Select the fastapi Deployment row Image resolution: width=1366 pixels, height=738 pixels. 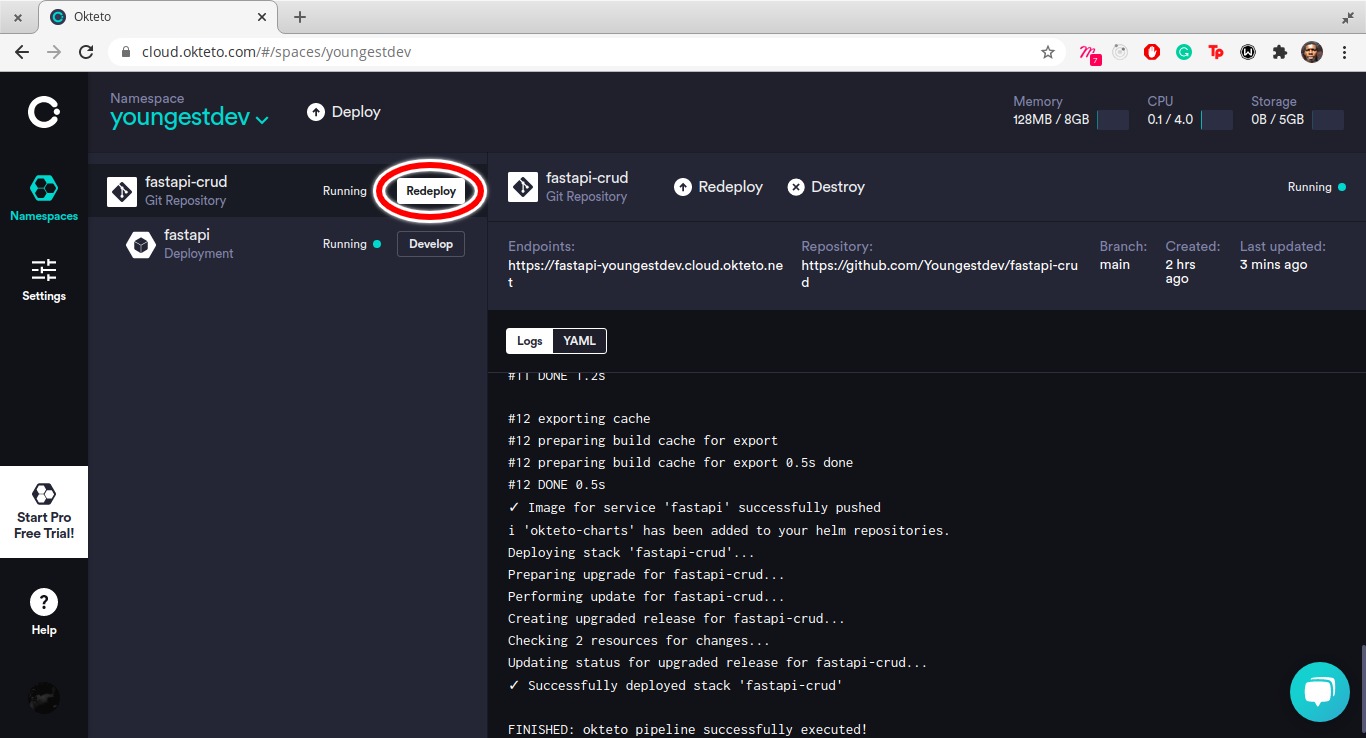click(288, 244)
